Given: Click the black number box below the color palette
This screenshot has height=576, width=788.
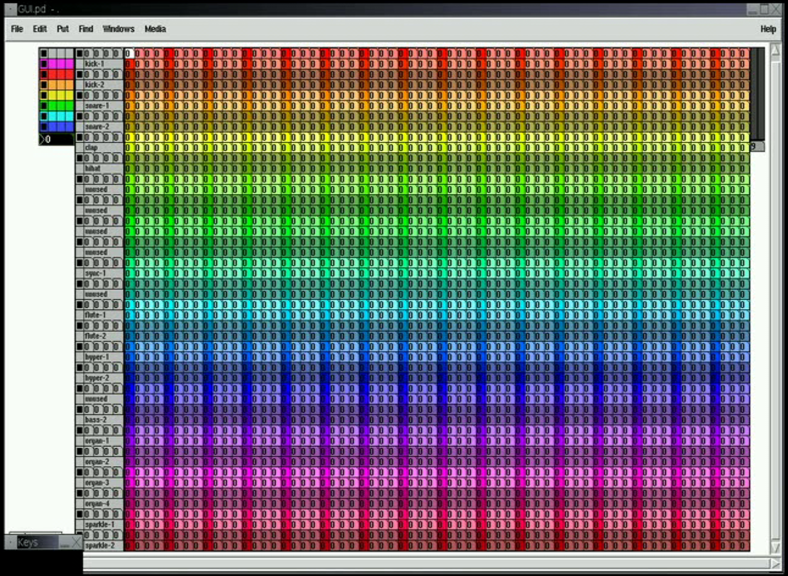Looking at the screenshot, I should point(56,139).
